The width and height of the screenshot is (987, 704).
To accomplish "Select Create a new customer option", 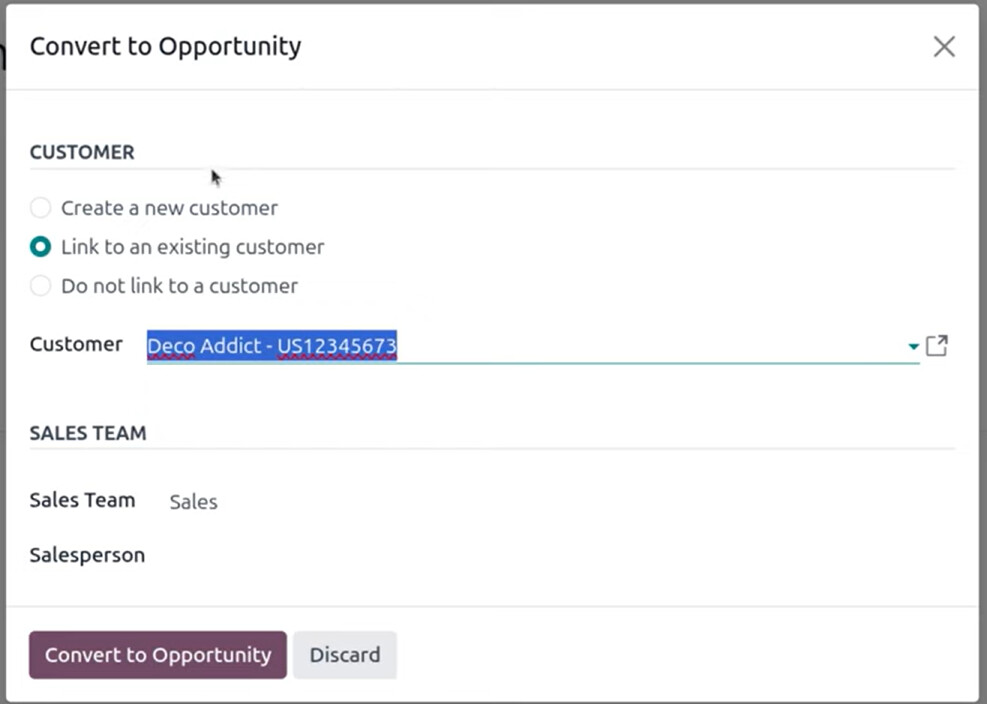I will tap(41, 208).
